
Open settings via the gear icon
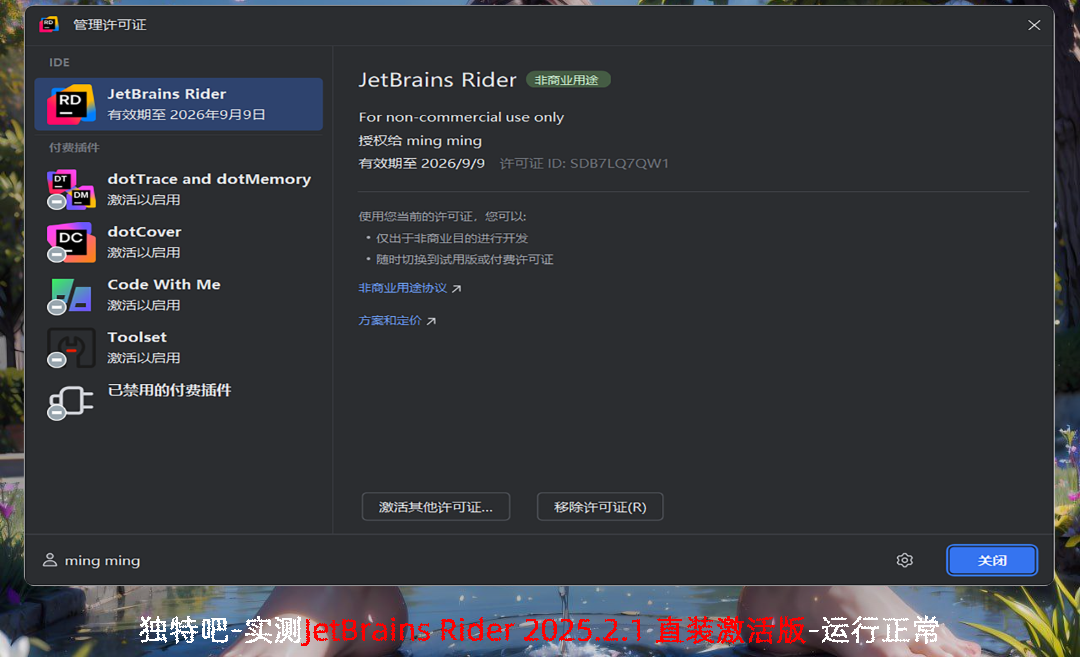(905, 560)
